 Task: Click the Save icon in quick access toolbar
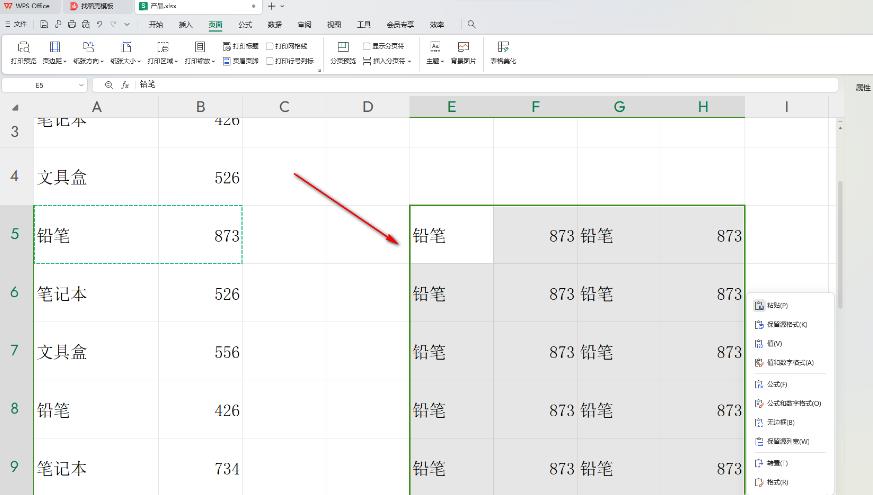point(44,24)
